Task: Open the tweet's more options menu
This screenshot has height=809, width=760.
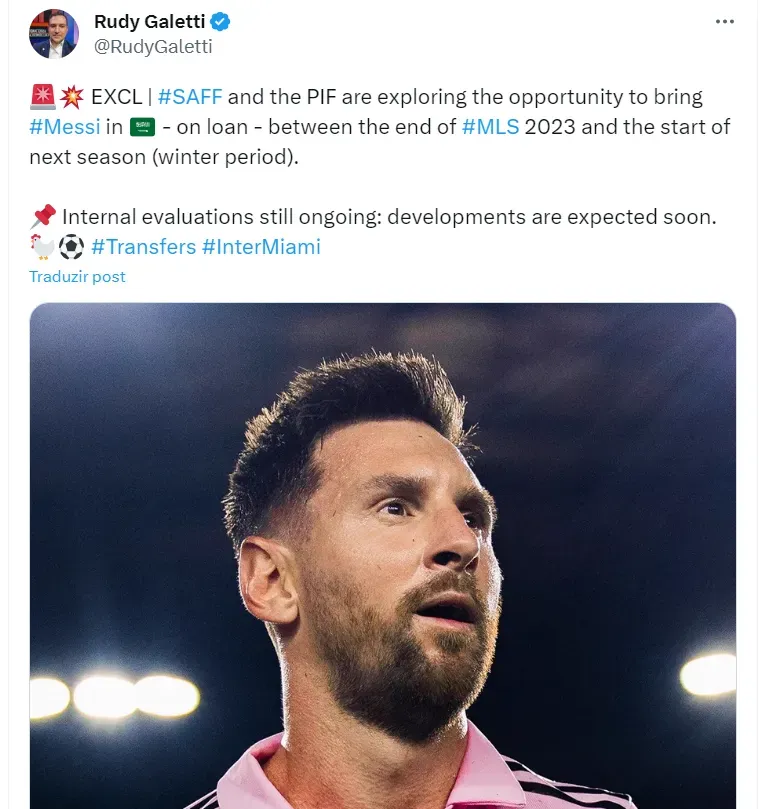Action: pos(725,21)
